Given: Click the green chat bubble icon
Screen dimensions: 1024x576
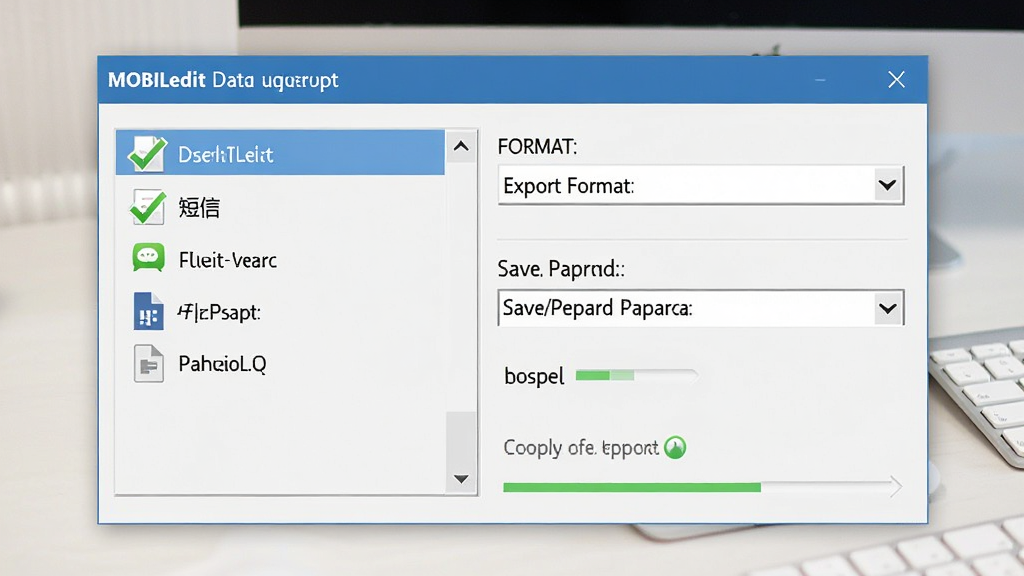Looking at the screenshot, I should point(148,257).
